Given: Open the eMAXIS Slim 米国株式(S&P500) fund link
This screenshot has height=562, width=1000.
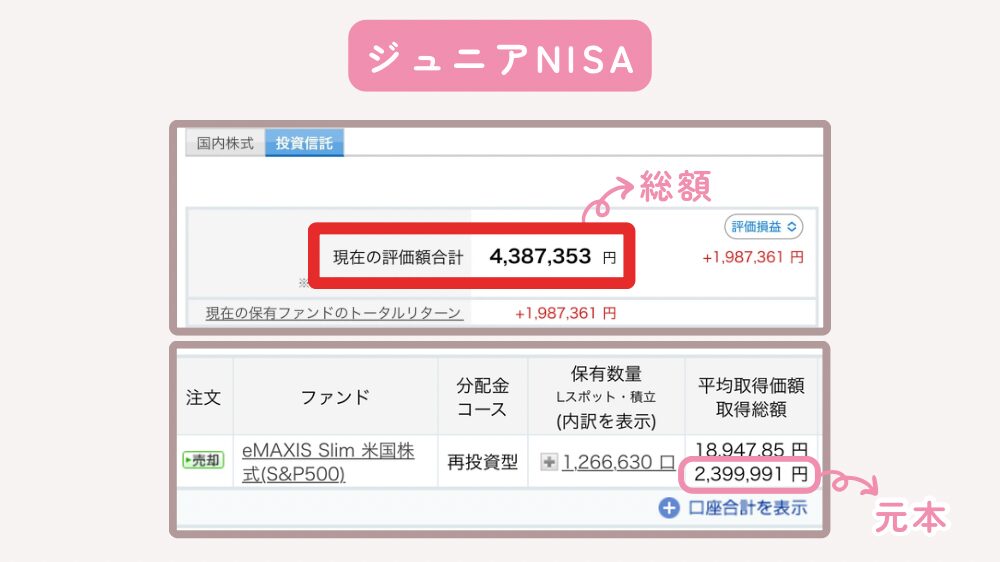Looking at the screenshot, I should coord(328,462).
